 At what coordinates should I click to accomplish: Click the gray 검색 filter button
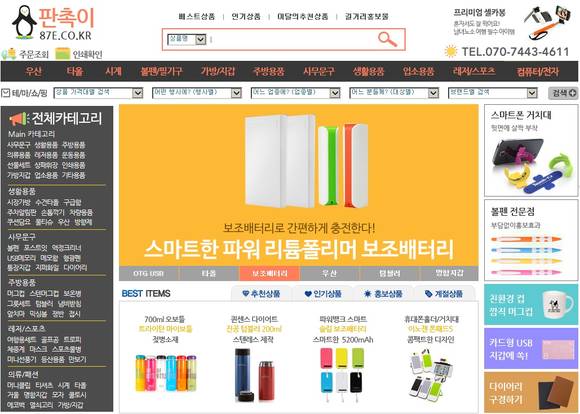tap(563, 93)
